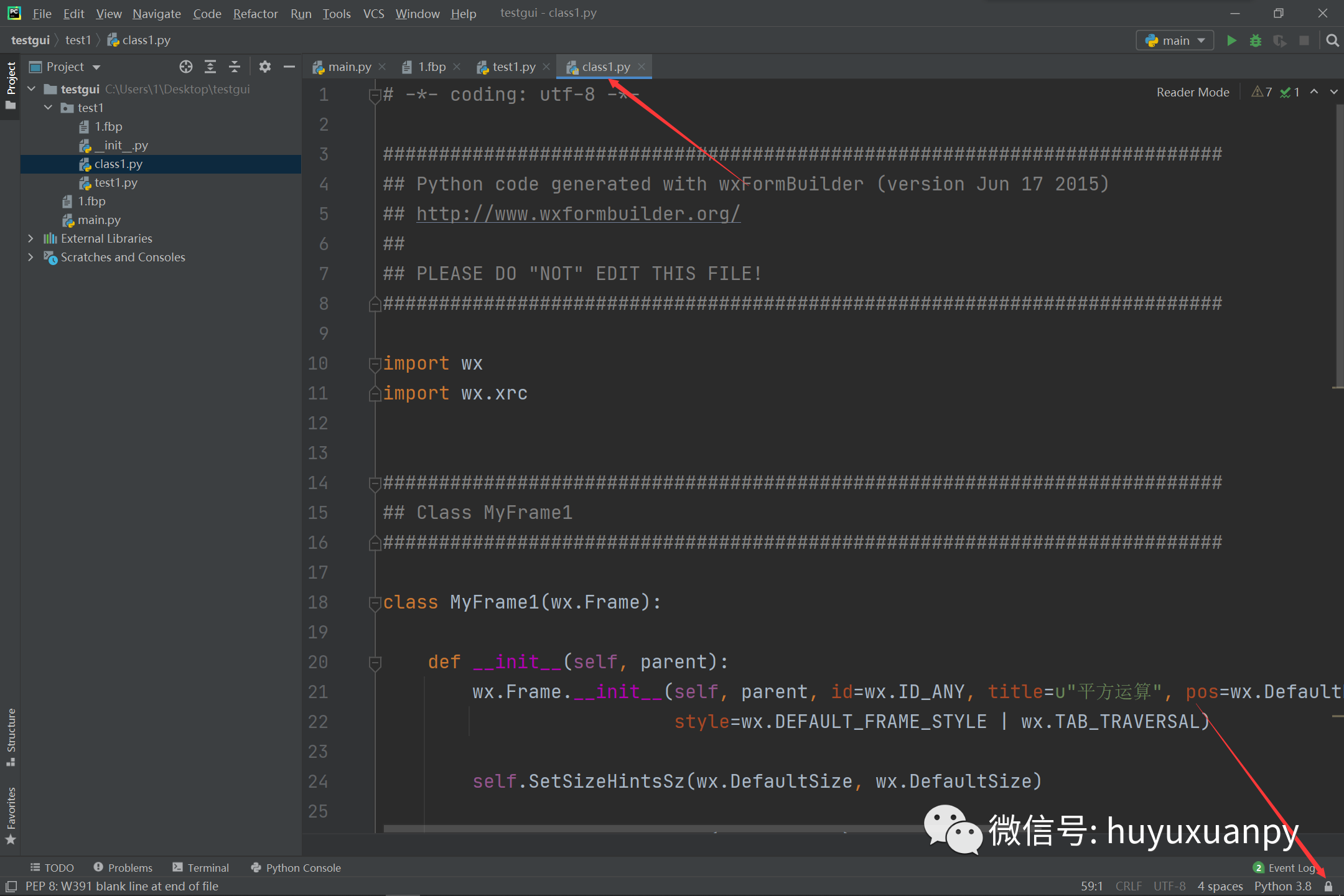Toggle Reader Mode in the editor
The image size is (1344, 896).
[x=1192, y=91]
